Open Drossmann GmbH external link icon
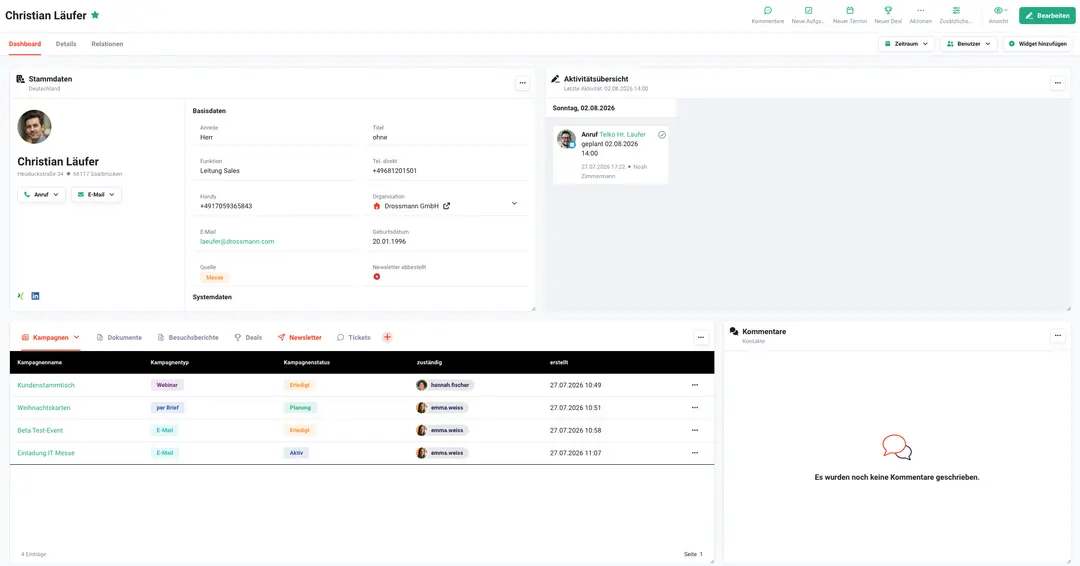 (x=446, y=206)
